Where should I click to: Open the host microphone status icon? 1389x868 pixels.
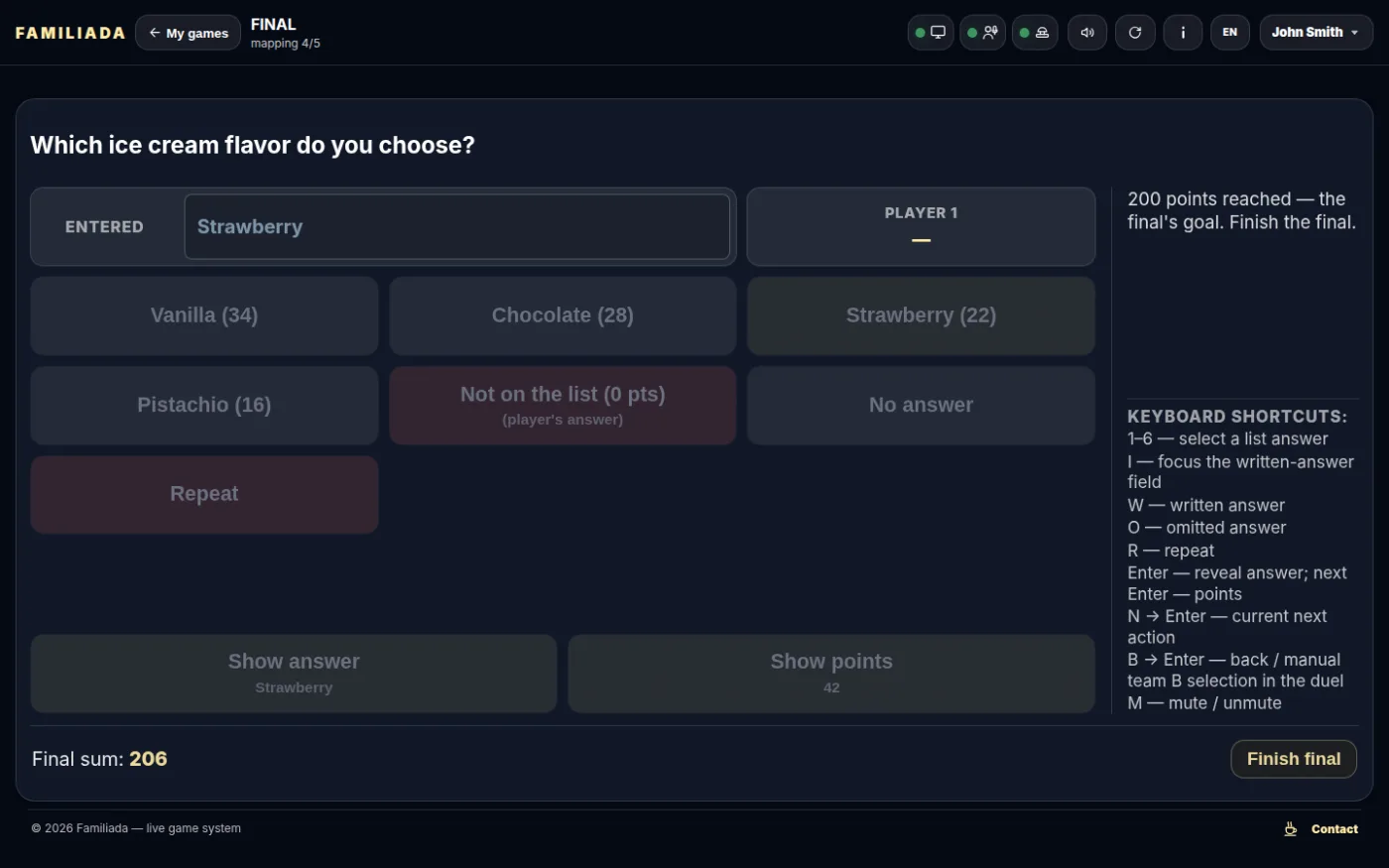click(982, 33)
